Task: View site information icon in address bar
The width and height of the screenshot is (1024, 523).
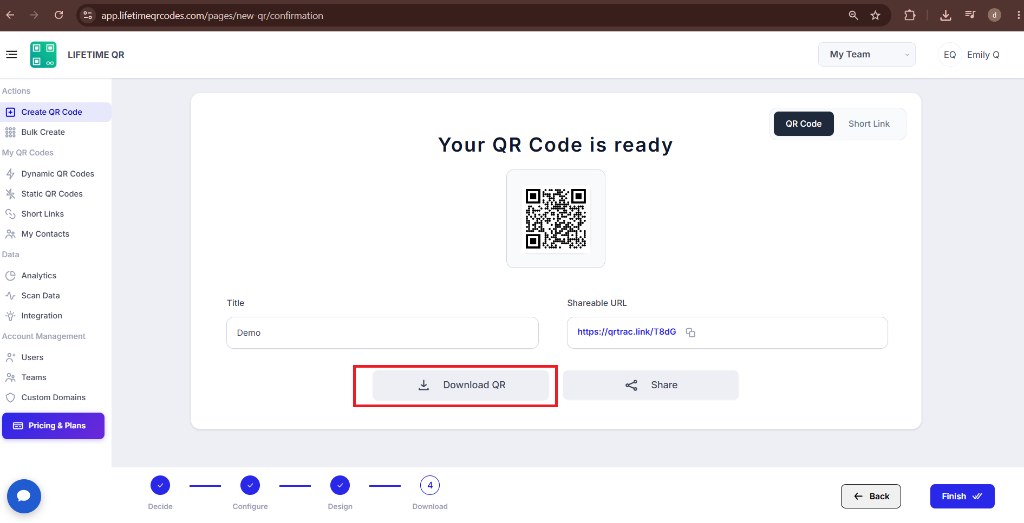Action: tap(88, 15)
